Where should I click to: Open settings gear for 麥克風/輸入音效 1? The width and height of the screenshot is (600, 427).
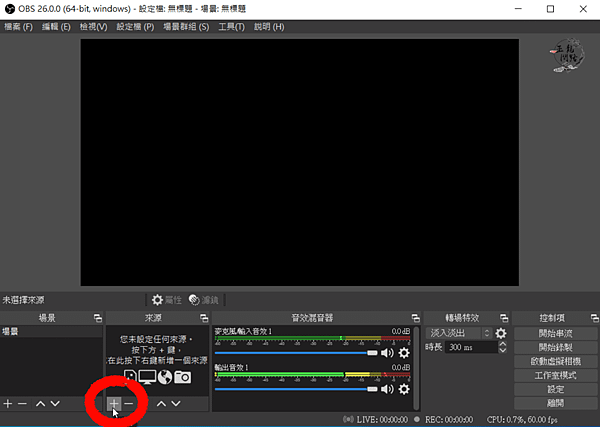(404, 353)
